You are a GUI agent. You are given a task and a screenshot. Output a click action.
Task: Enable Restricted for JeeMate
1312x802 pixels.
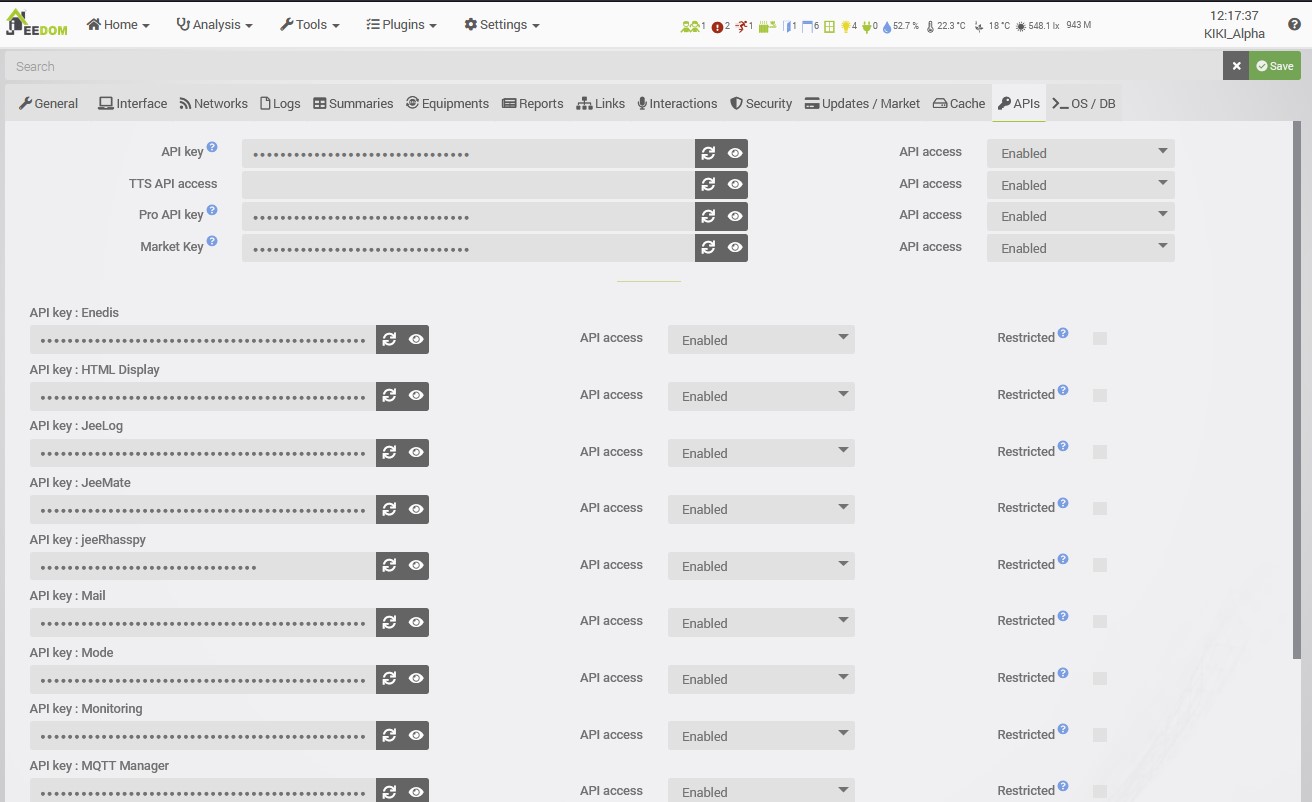[x=1100, y=509]
